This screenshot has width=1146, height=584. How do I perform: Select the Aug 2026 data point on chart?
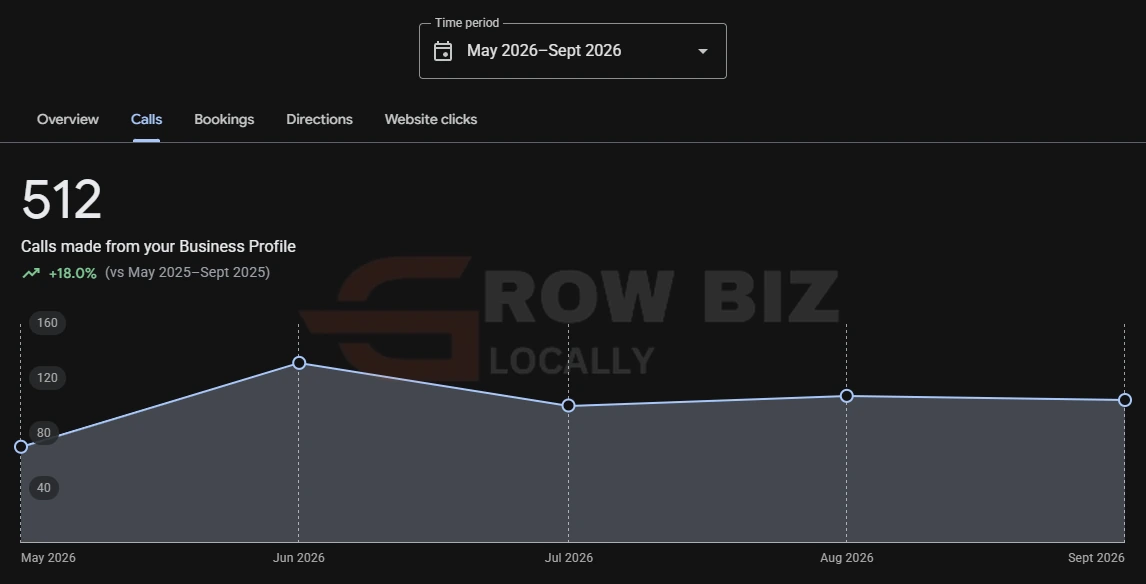pos(846,396)
